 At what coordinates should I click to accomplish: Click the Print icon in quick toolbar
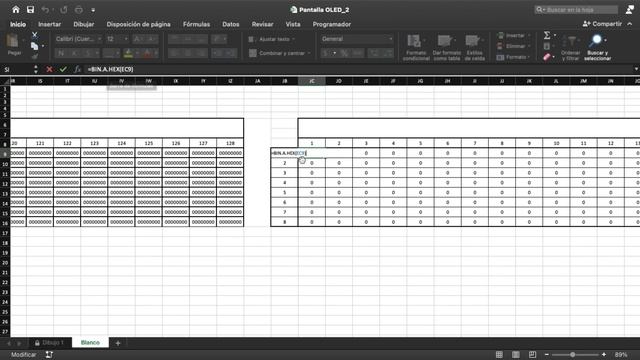(79, 9)
